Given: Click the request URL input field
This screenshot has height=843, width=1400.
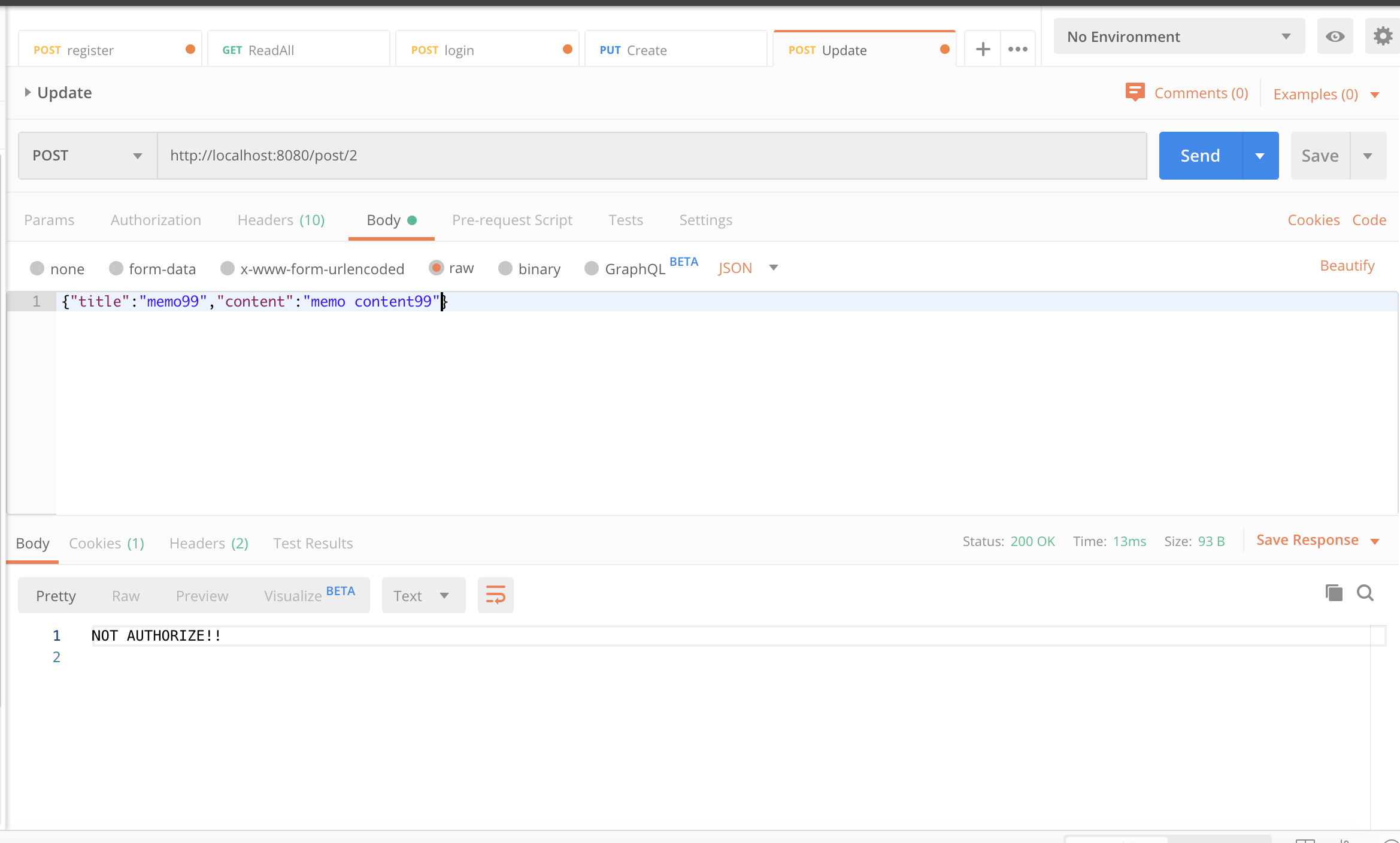Looking at the screenshot, I should click(x=651, y=156).
